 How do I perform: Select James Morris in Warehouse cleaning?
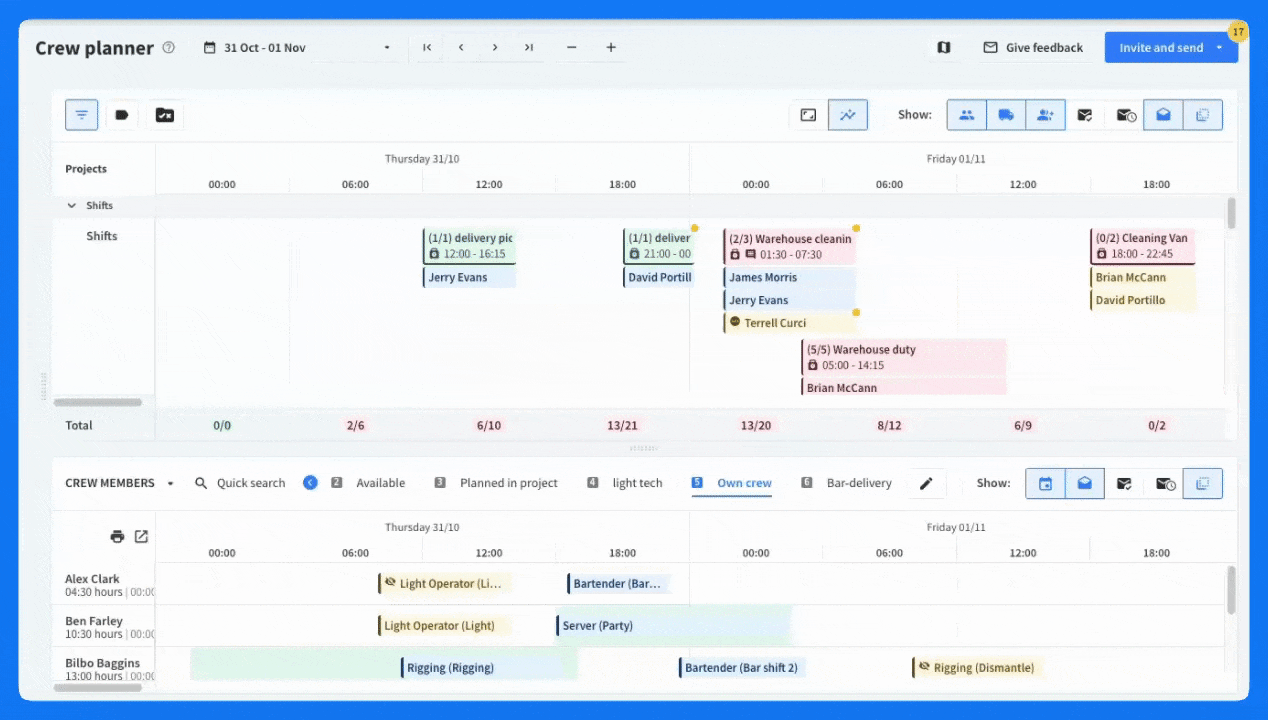pyautogui.click(x=790, y=277)
